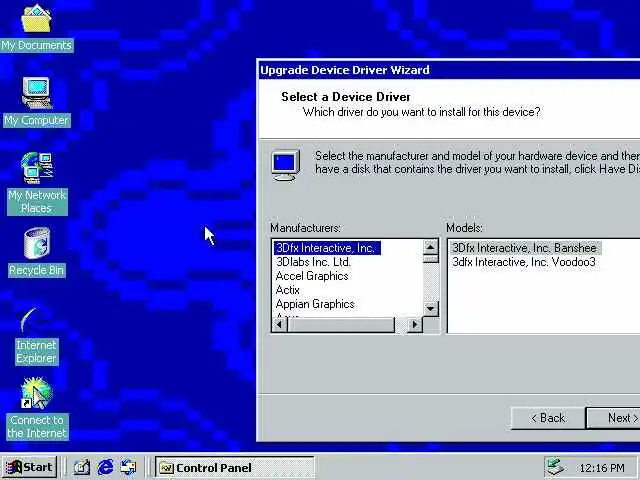This screenshot has height=480, width=640.
Task: Click the system tray hardware icon
Action: point(556,468)
